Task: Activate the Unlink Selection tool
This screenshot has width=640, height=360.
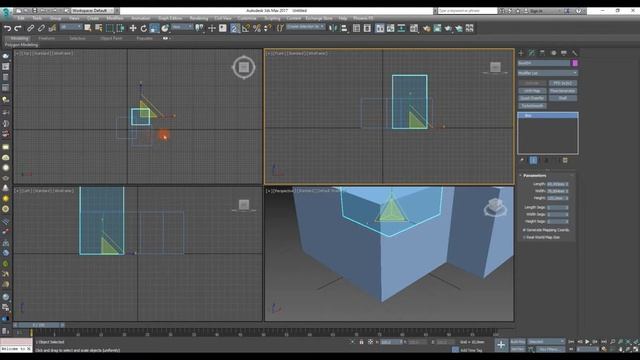Action: (41, 28)
